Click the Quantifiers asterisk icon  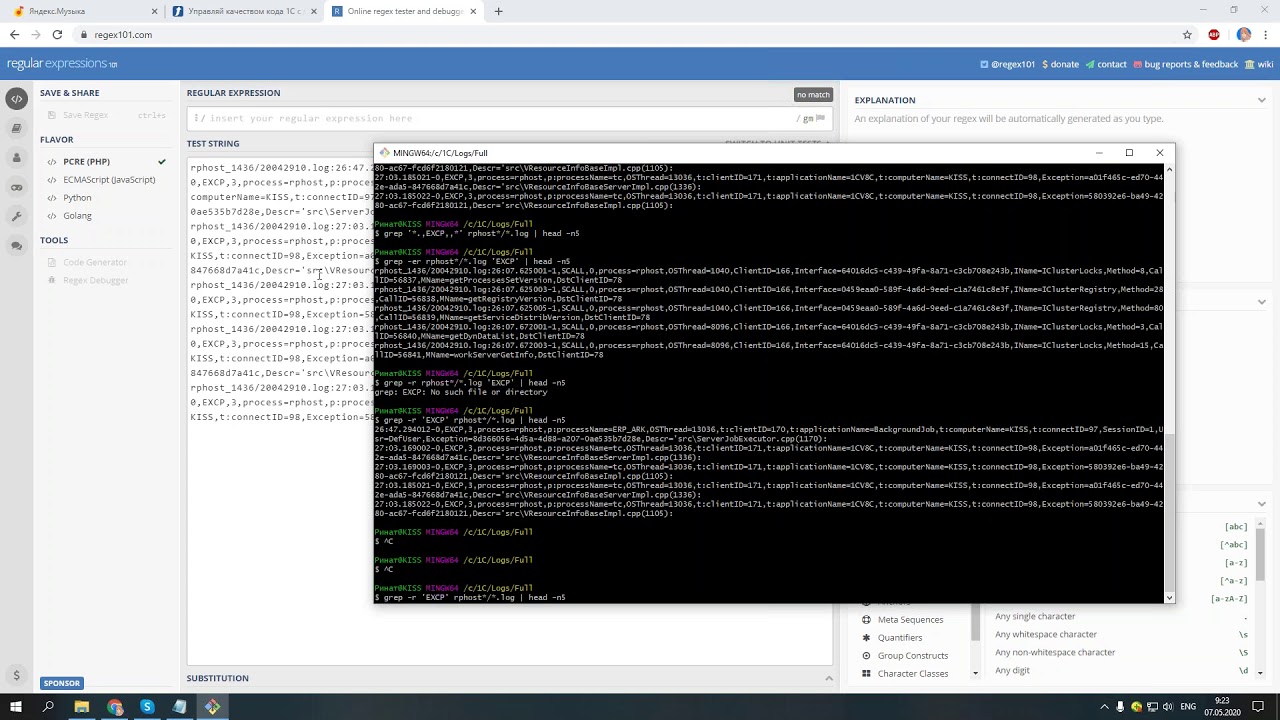coord(866,638)
